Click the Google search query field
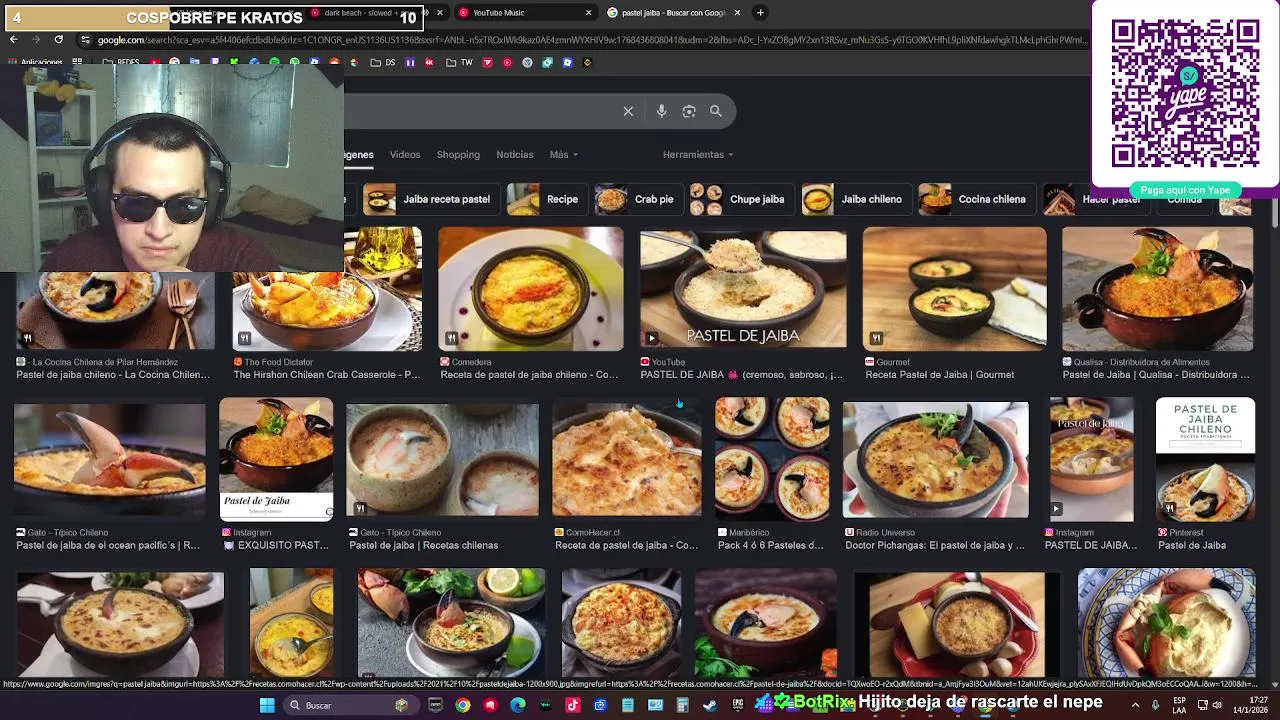Viewport: 1280px width, 720px height. pyautogui.click(x=480, y=111)
